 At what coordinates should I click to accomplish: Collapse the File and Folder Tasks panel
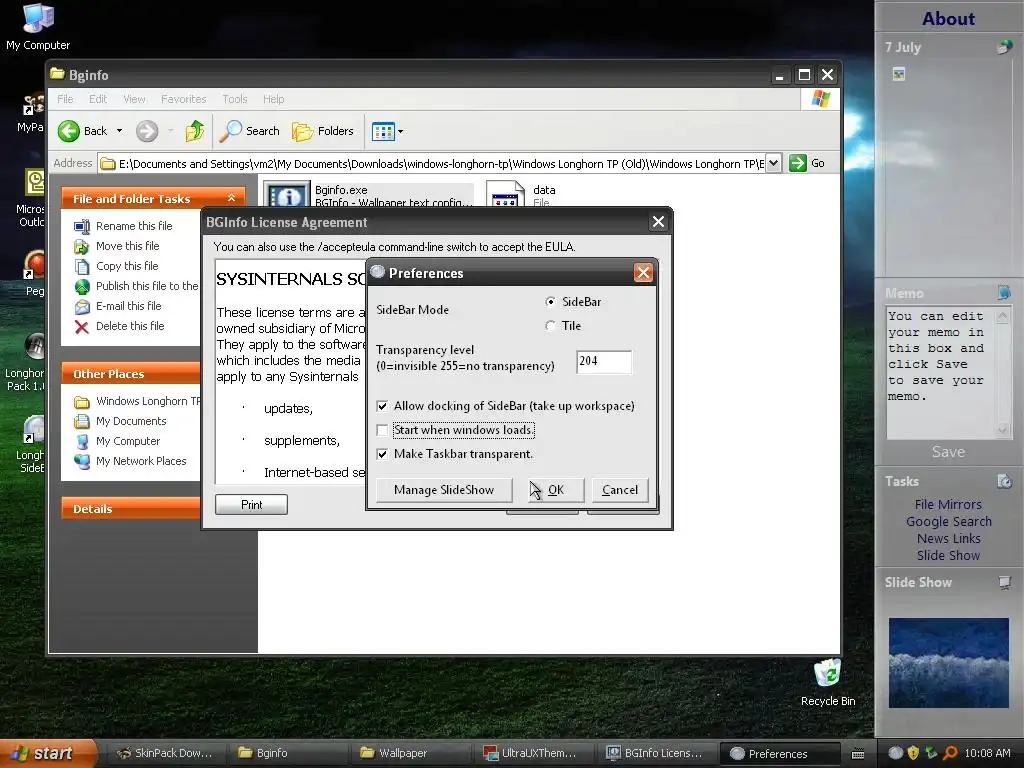pyautogui.click(x=231, y=198)
